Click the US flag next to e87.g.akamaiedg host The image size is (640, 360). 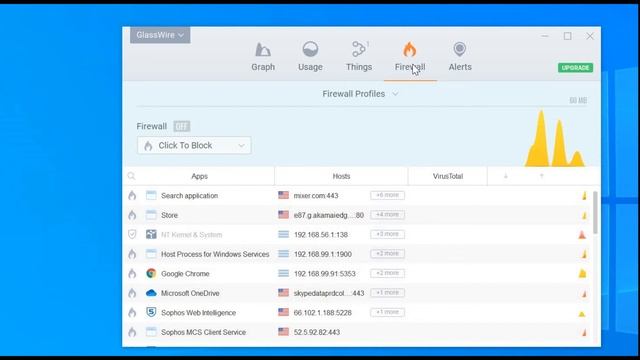click(x=283, y=215)
